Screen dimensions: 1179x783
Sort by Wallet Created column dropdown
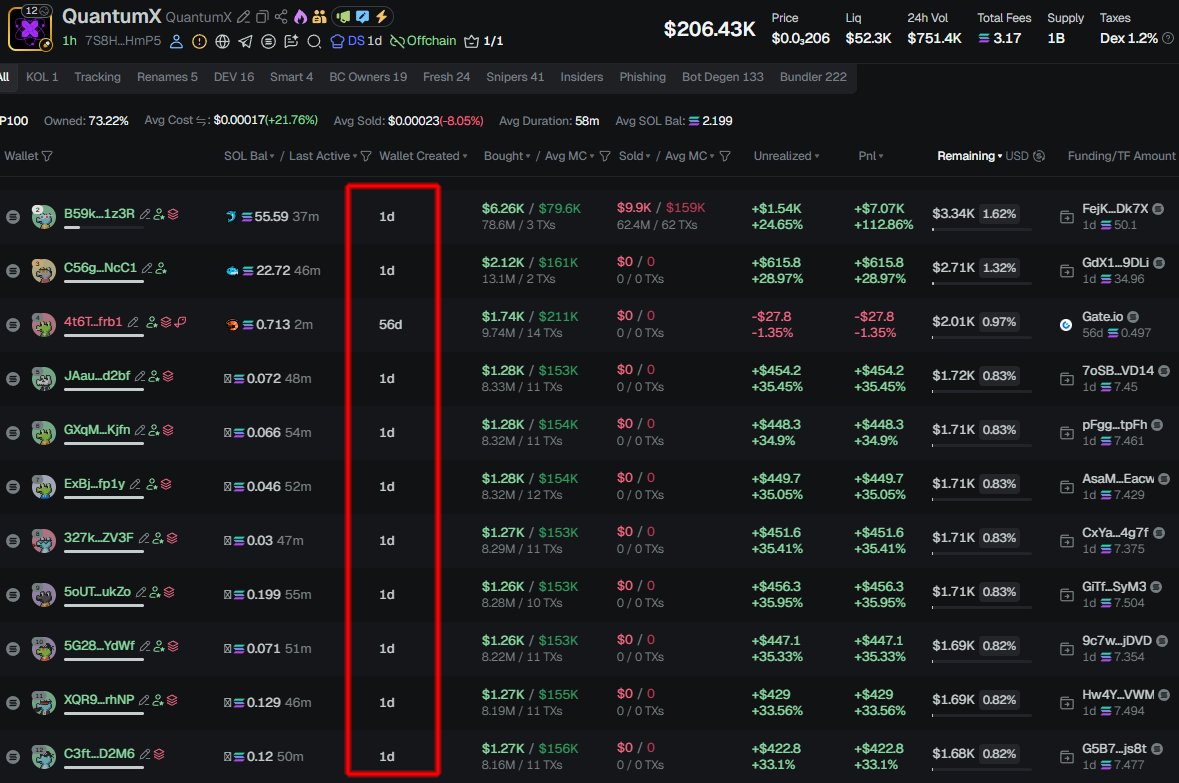(x=419, y=156)
